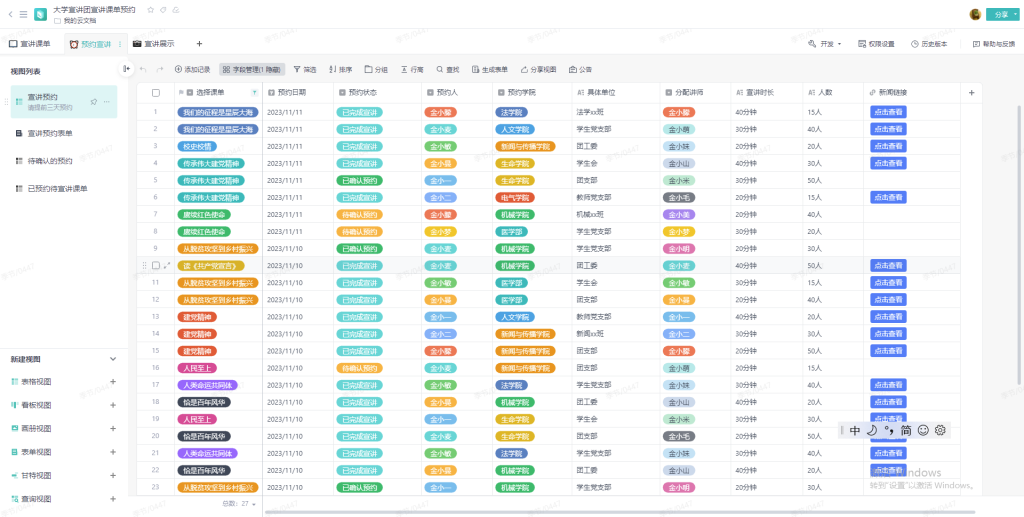This screenshot has height=517, width=1024.
Task: Click the orange 待确认预约 tag in row 7
Action: coord(359,214)
